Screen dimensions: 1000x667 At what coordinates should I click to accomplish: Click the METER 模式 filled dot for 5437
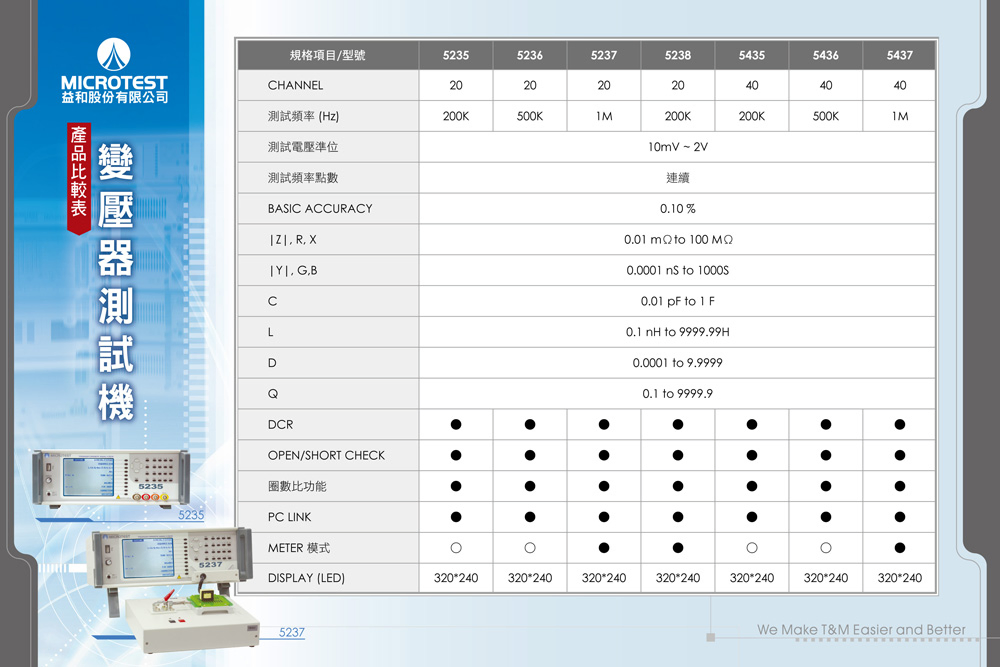[x=900, y=548]
